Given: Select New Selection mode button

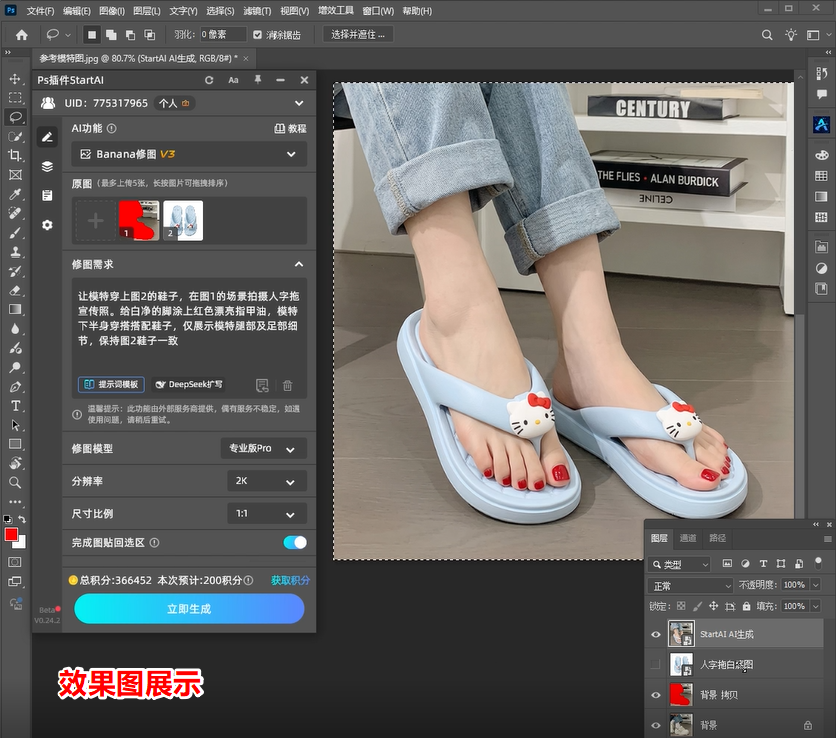Looking at the screenshot, I should [x=92, y=35].
